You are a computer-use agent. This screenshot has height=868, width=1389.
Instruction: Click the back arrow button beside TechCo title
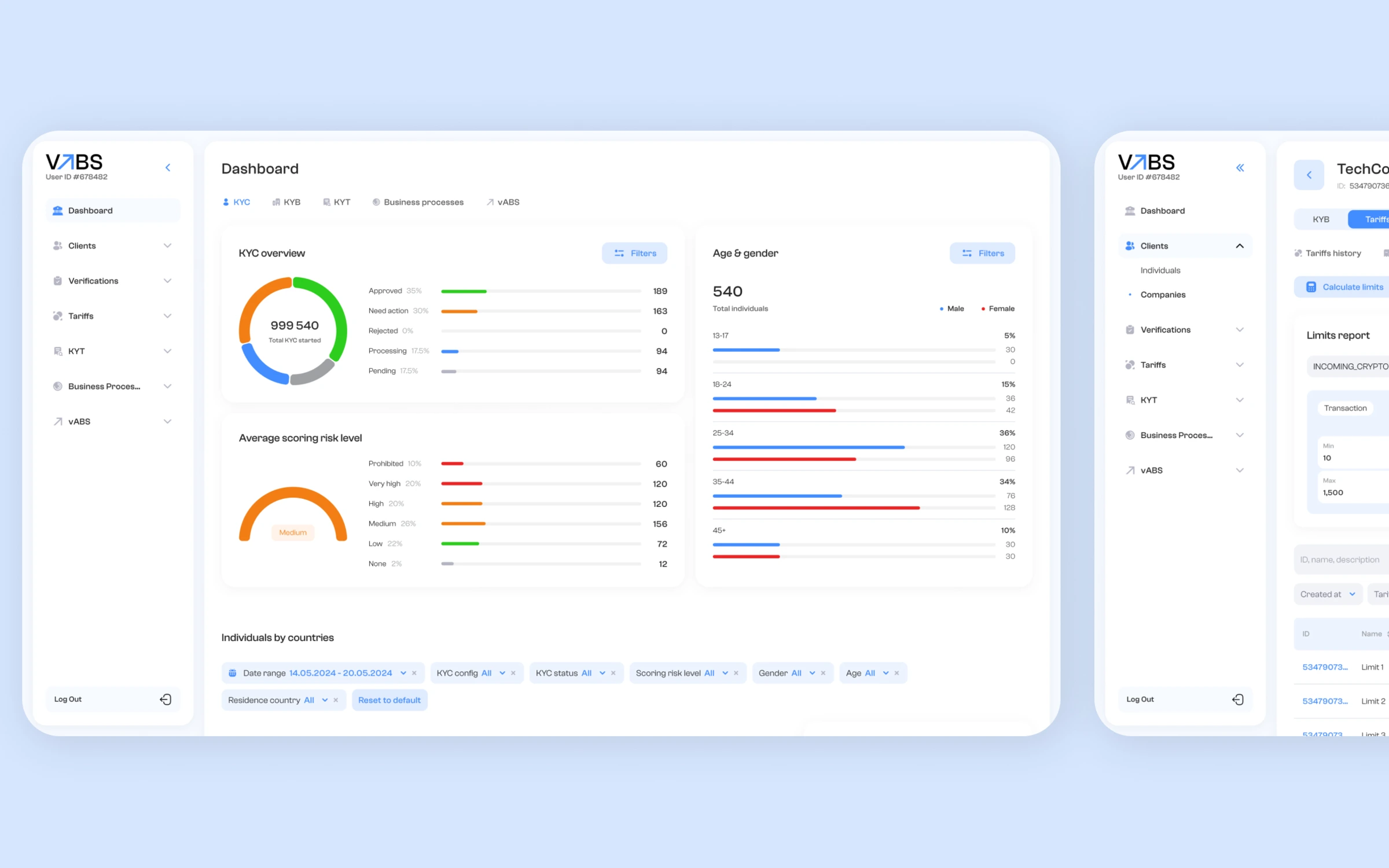(1309, 175)
